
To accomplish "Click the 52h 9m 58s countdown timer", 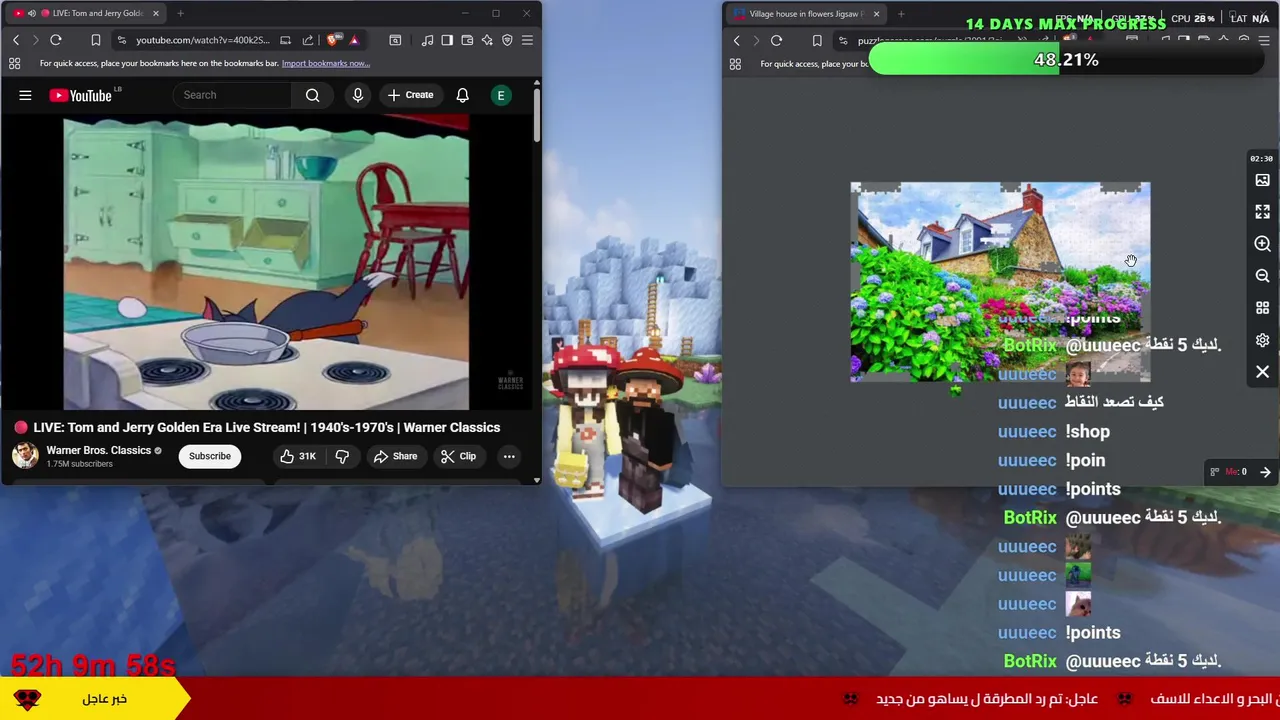I will [93, 665].
